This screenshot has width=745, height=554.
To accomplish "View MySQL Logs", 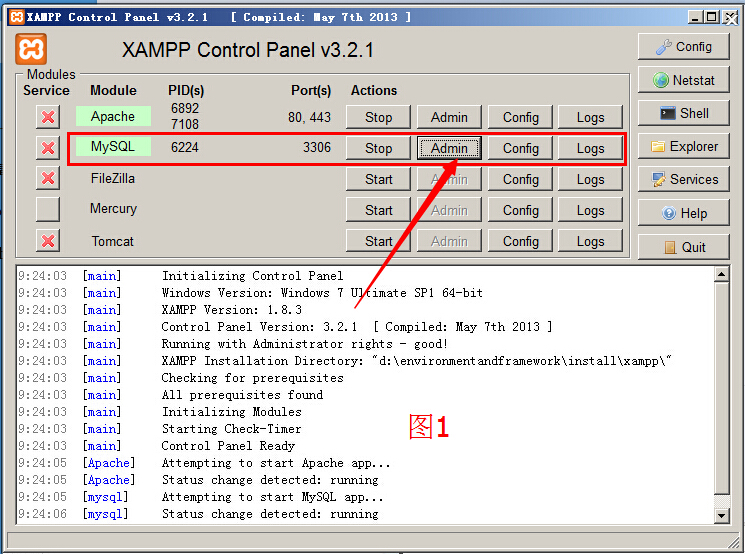I will (590, 148).
